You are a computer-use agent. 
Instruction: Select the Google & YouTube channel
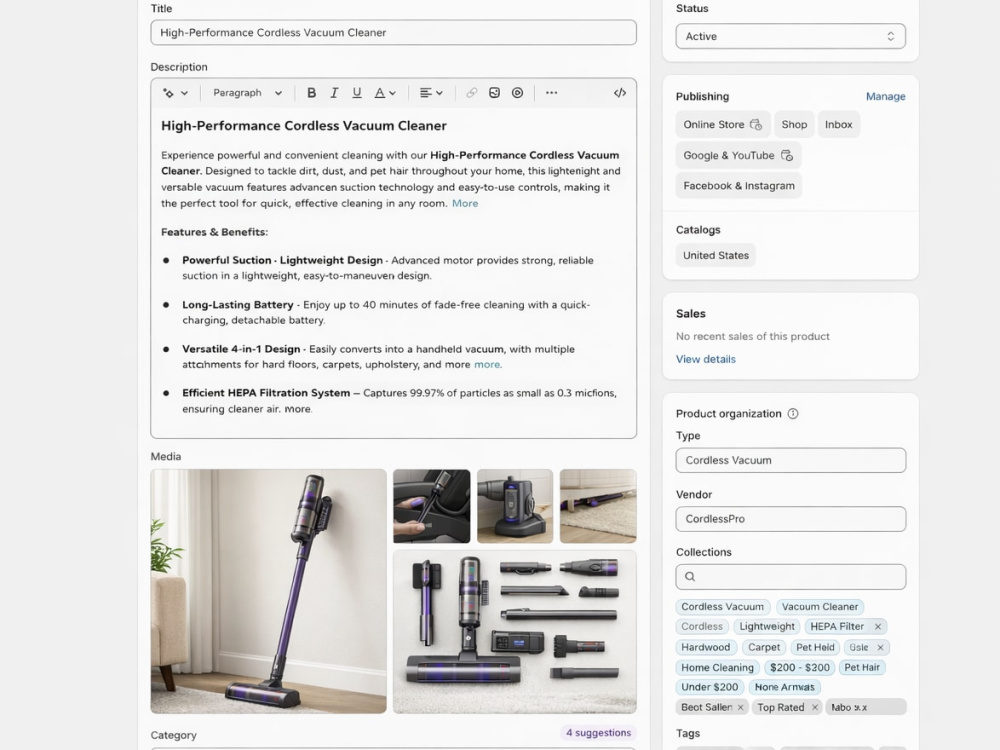click(738, 155)
